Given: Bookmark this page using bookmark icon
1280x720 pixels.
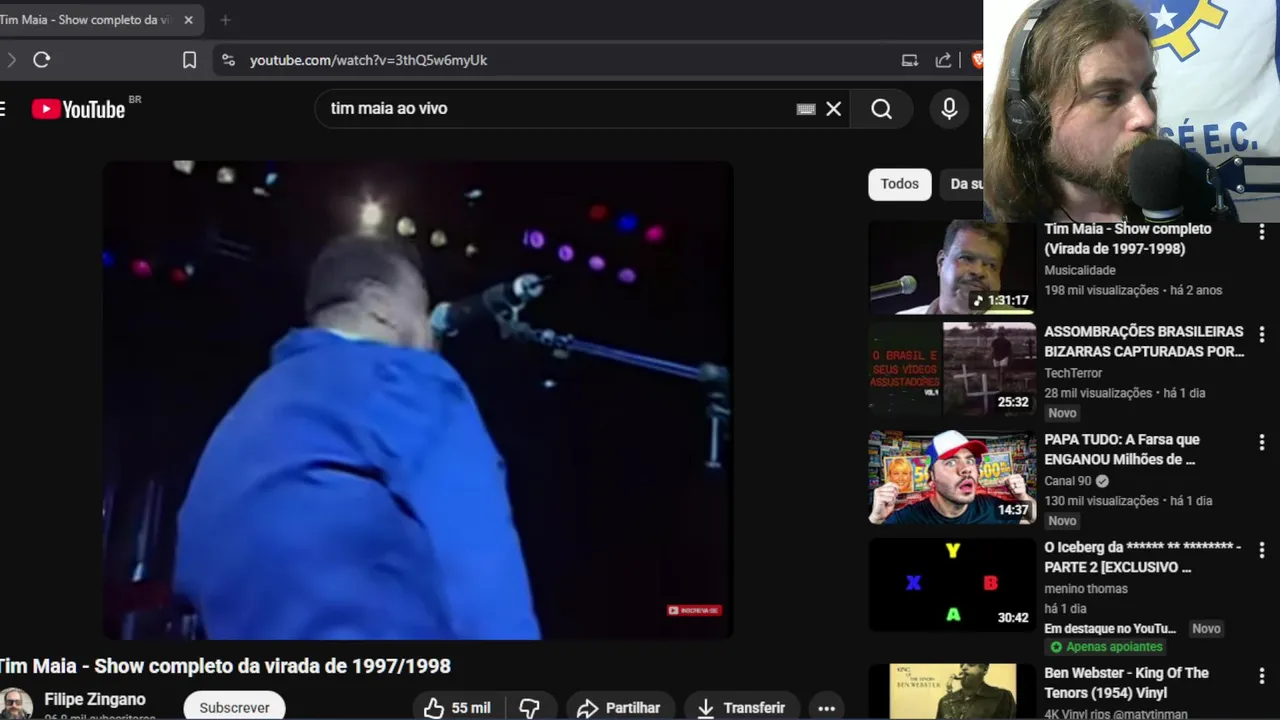Looking at the screenshot, I should [189, 60].
